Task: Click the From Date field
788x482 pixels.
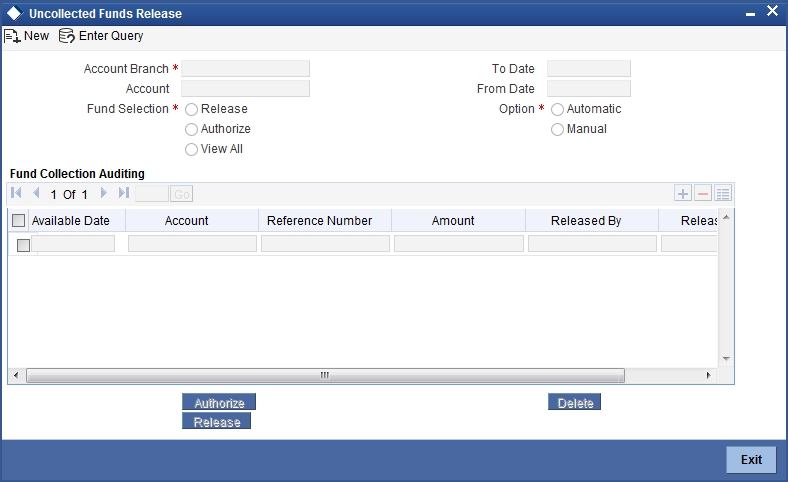Action: (588, 89)
